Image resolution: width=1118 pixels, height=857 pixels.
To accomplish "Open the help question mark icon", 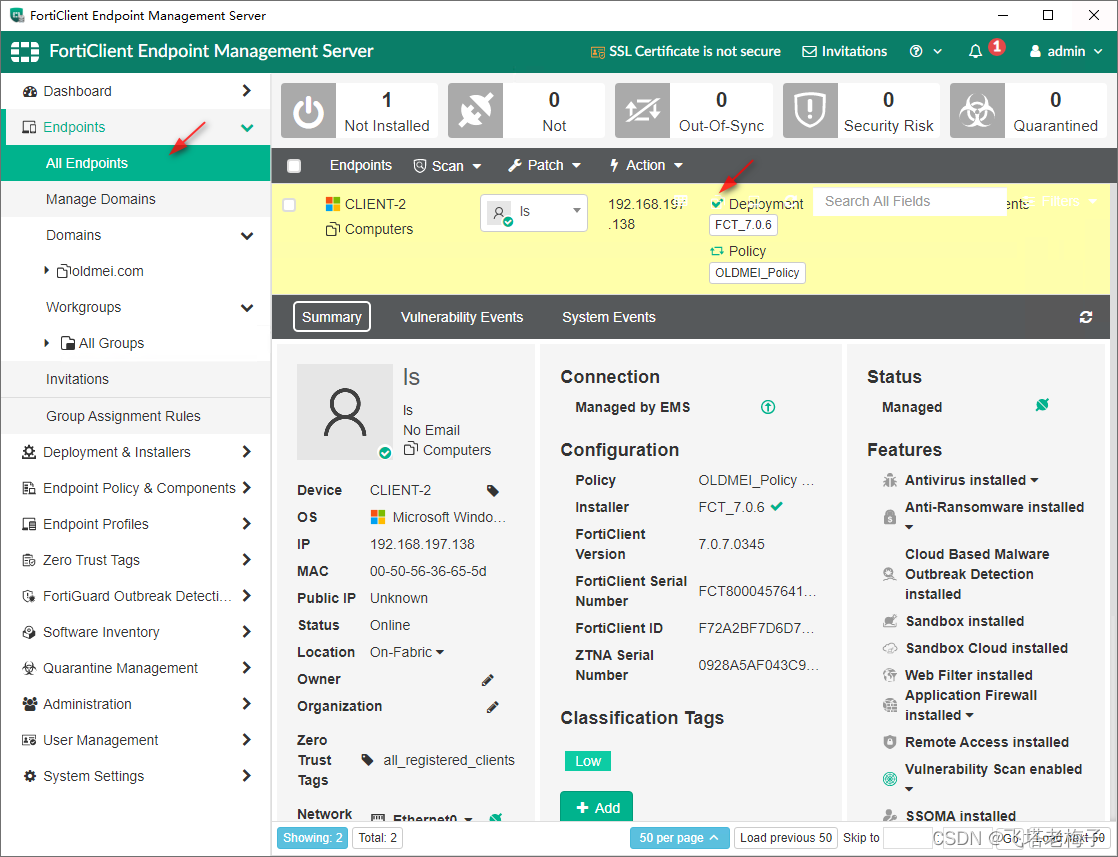I will pyautogui.click(x=916, y=51).
